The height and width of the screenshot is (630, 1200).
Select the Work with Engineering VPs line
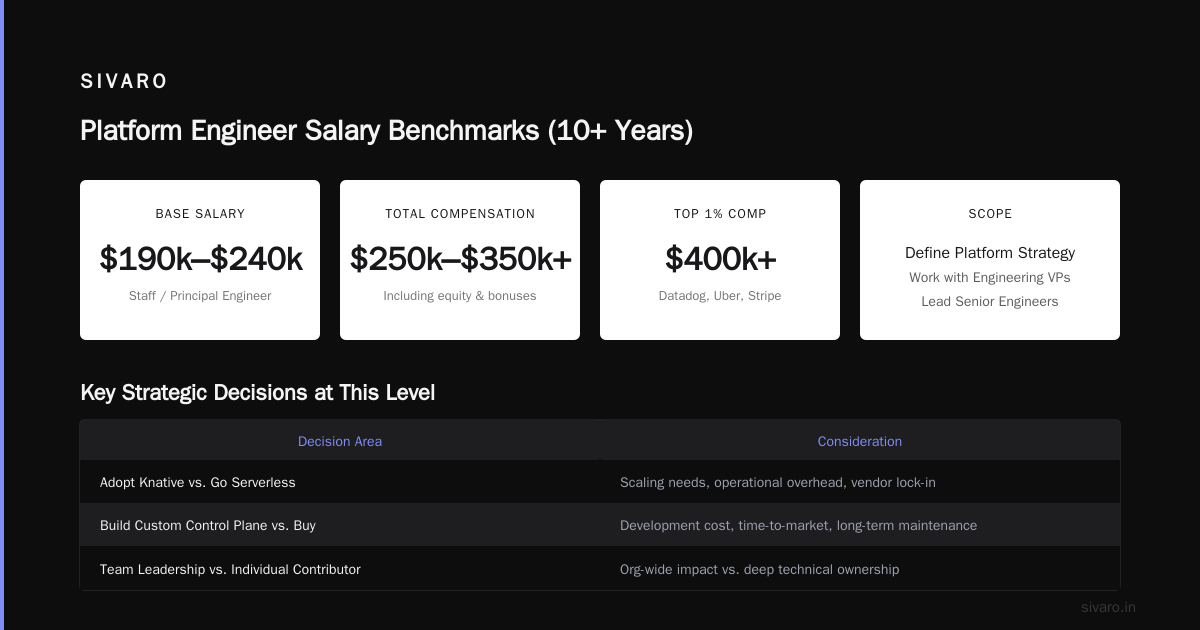(x=990, y=277)
